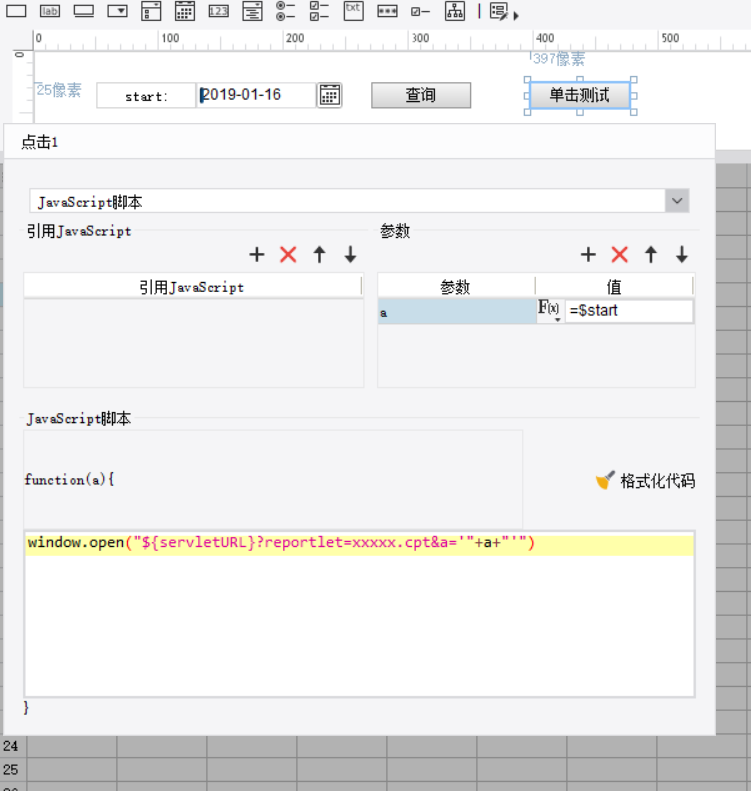This screenshot has height=791, width=751.
Task: Click the 查询 button
Action: 421,95
